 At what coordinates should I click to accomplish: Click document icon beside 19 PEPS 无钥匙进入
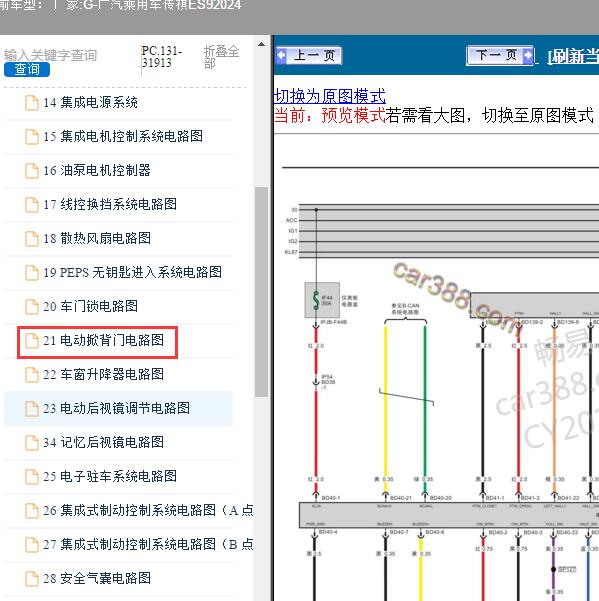32,273
